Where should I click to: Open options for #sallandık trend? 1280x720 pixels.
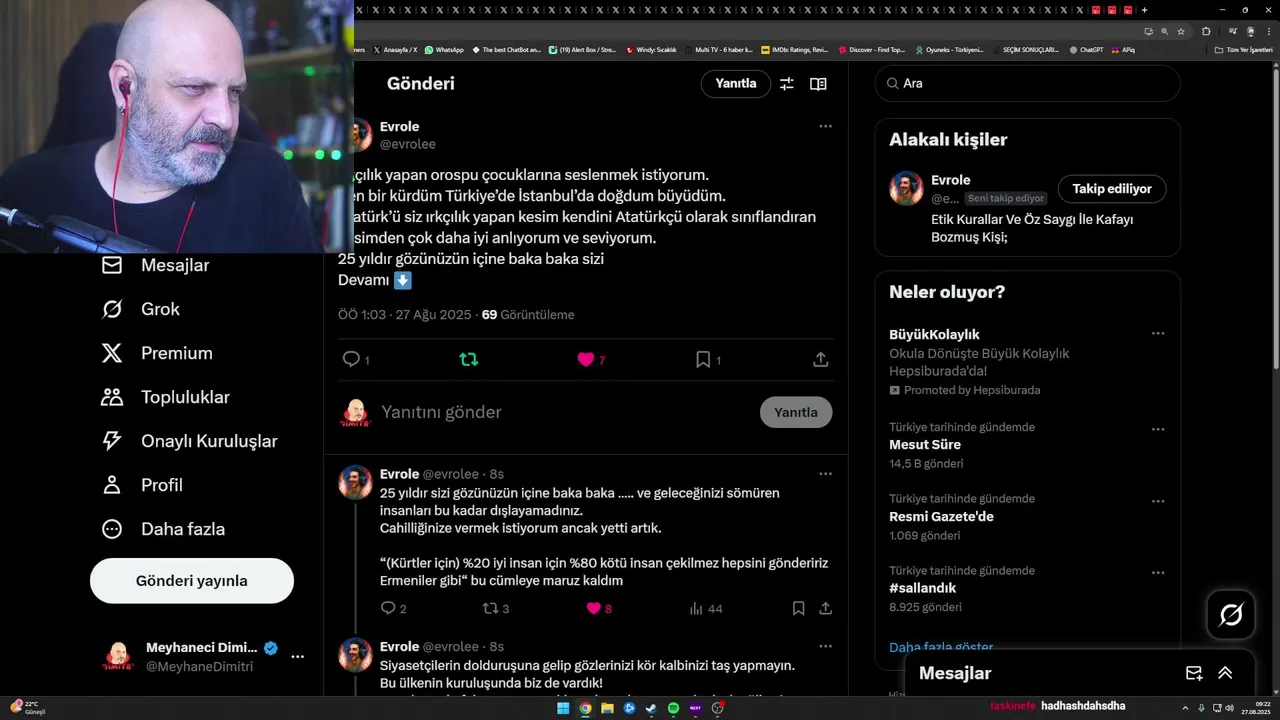tap(1158, 573)
